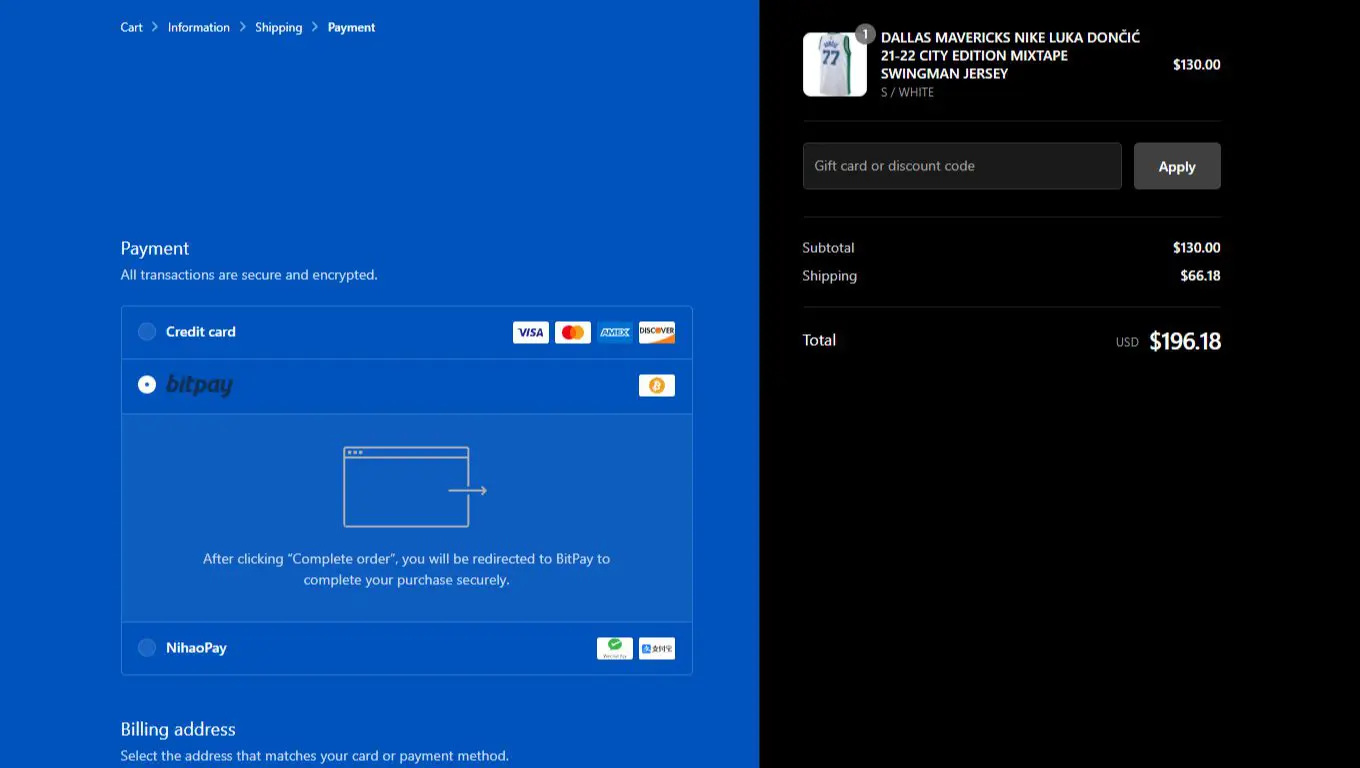Click the item quantity badge on jersey

coord(865,34)
